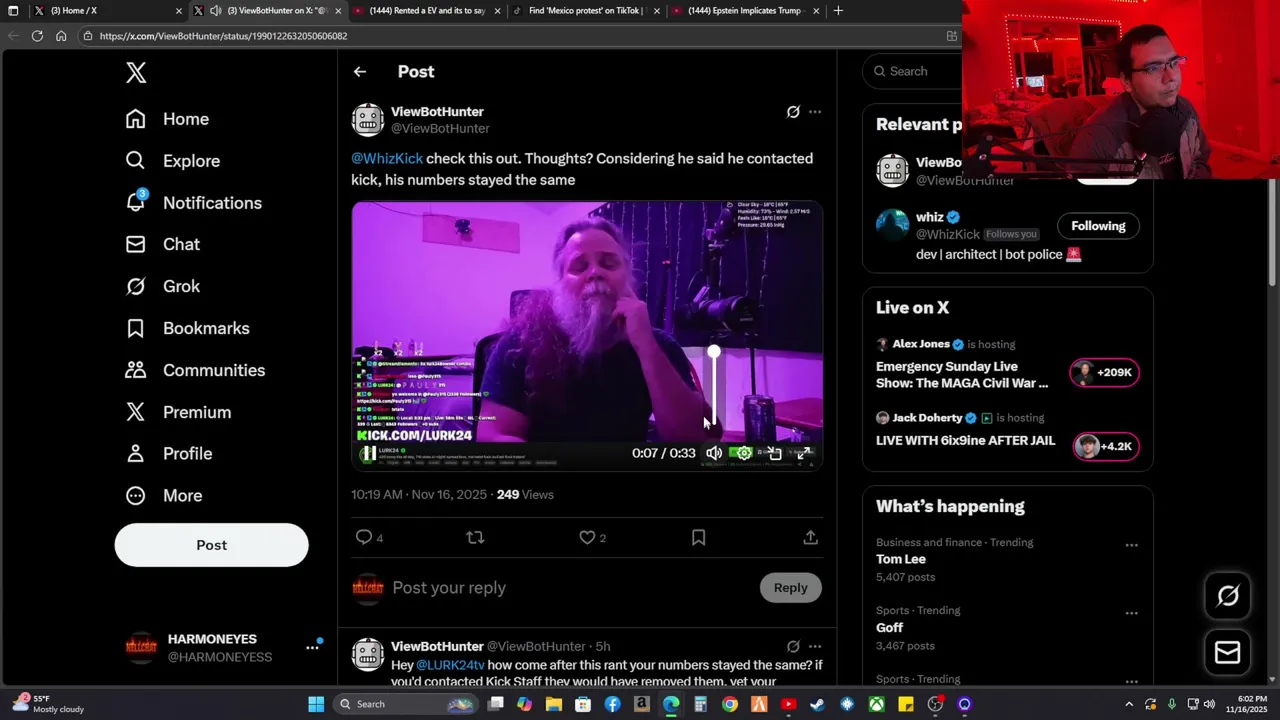Mute the ViewBotHunter tab audio icon
1280x720 pixels.
(215, 11)
